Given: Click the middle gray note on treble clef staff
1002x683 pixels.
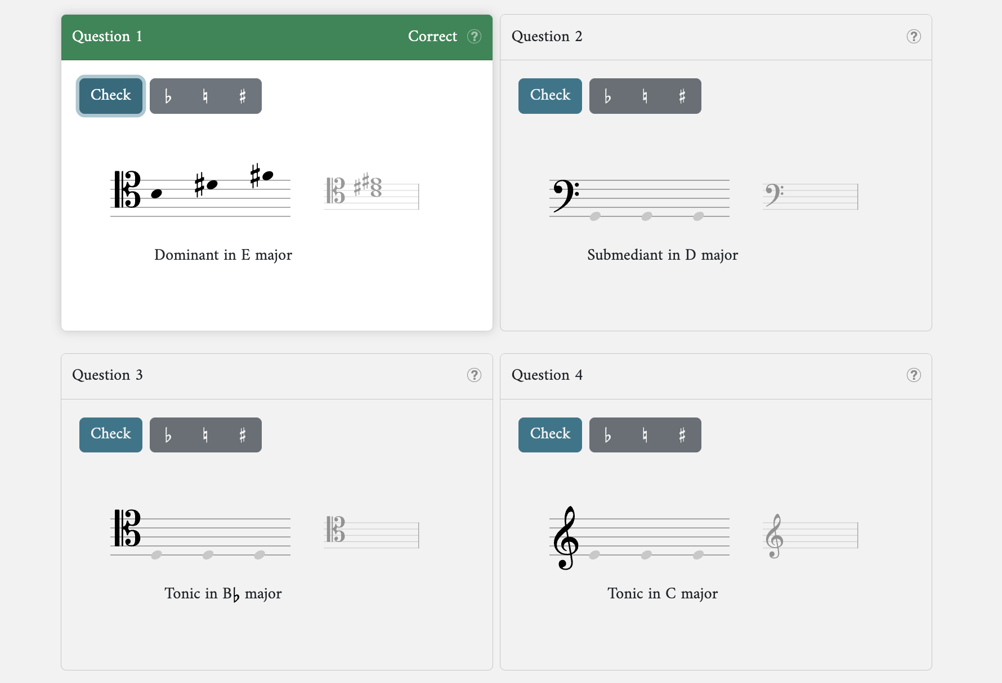Looking at the screenshot, I should [x=647, y=555].
